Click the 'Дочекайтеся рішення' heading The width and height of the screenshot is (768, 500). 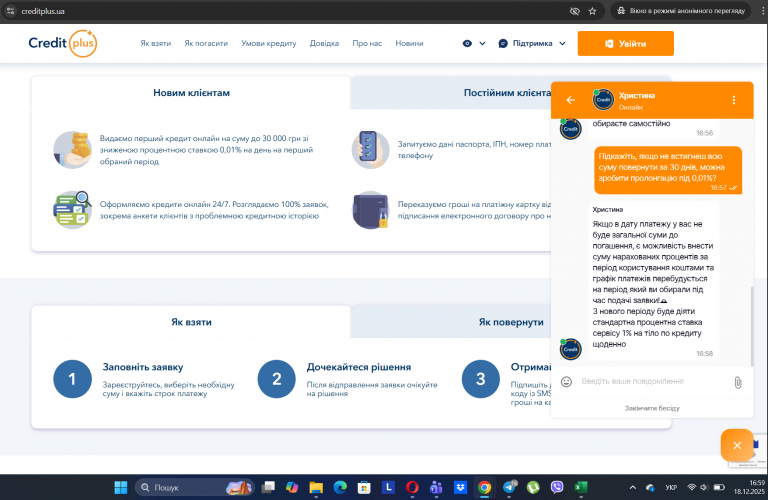(x=359, y=367)
